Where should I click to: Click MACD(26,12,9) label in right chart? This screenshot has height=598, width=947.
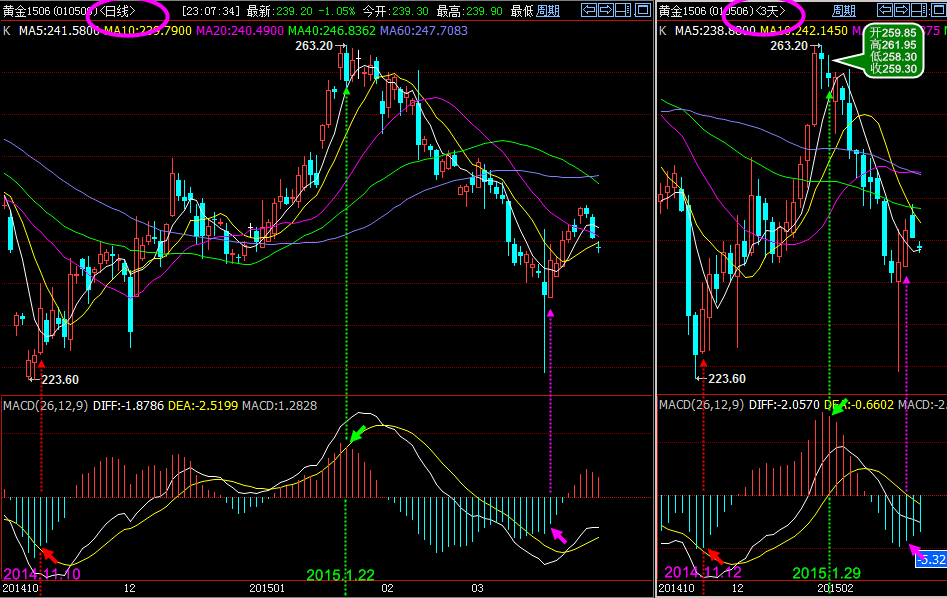tap(701, 405)
